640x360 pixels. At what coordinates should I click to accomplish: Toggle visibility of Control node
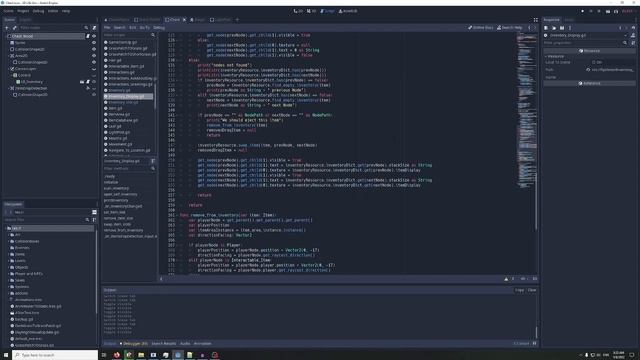coord(94,75)
